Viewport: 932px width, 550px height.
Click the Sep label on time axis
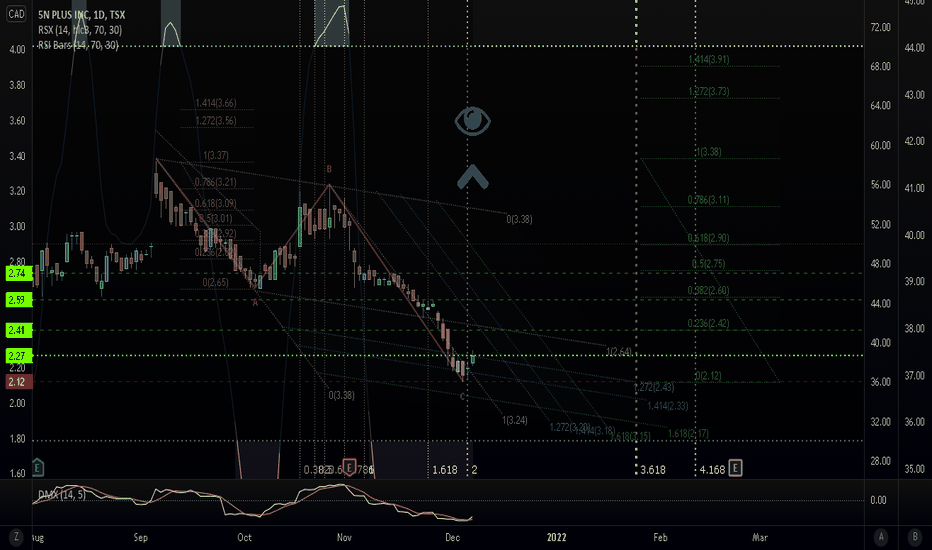click(140, 538)
